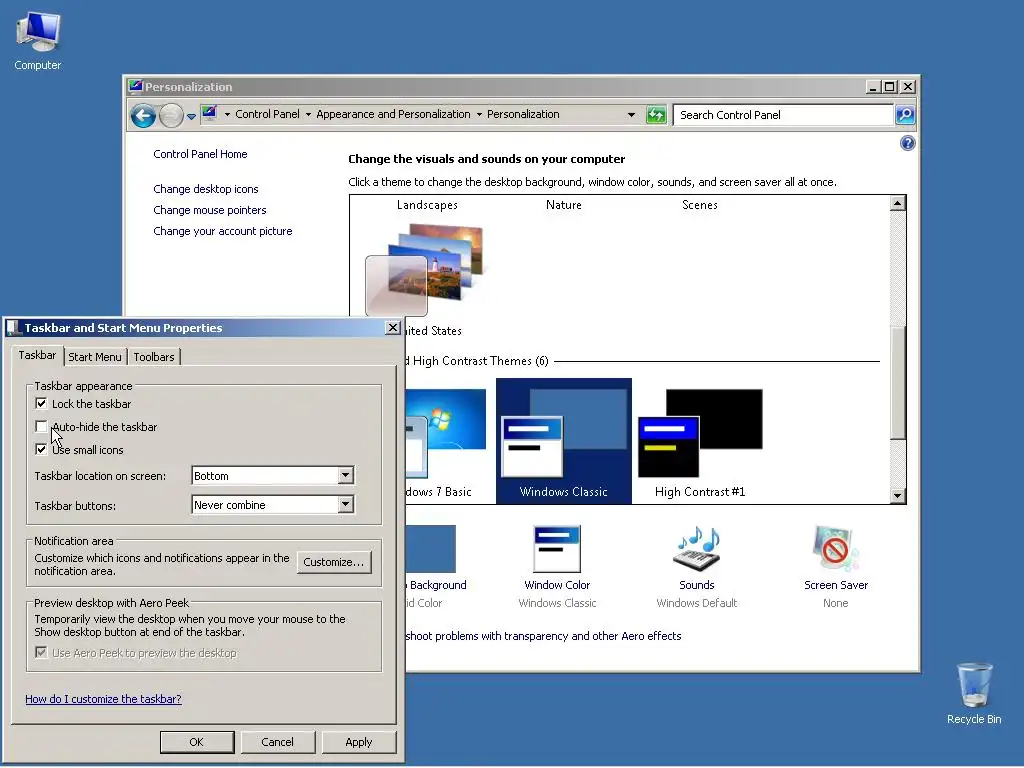The width and height of the screenshot is (1024, 768).
Task: Select the Windows 7 Basic theme
Action: tap(444, 441)
